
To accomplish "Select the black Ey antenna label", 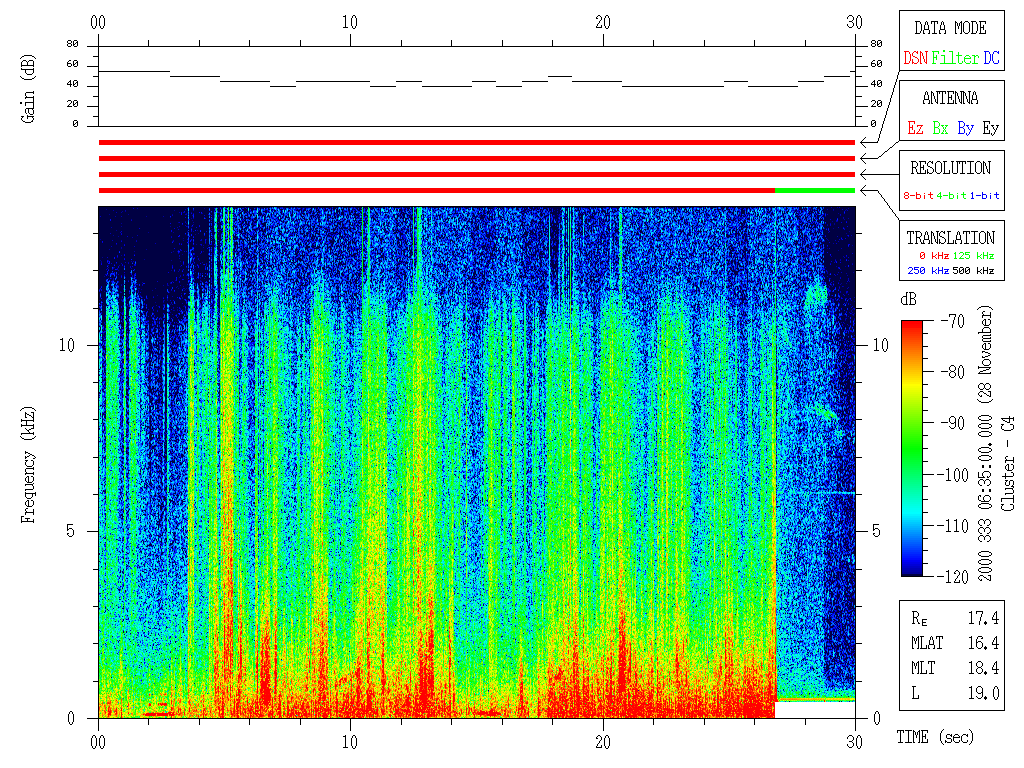I will pos(990,128).
